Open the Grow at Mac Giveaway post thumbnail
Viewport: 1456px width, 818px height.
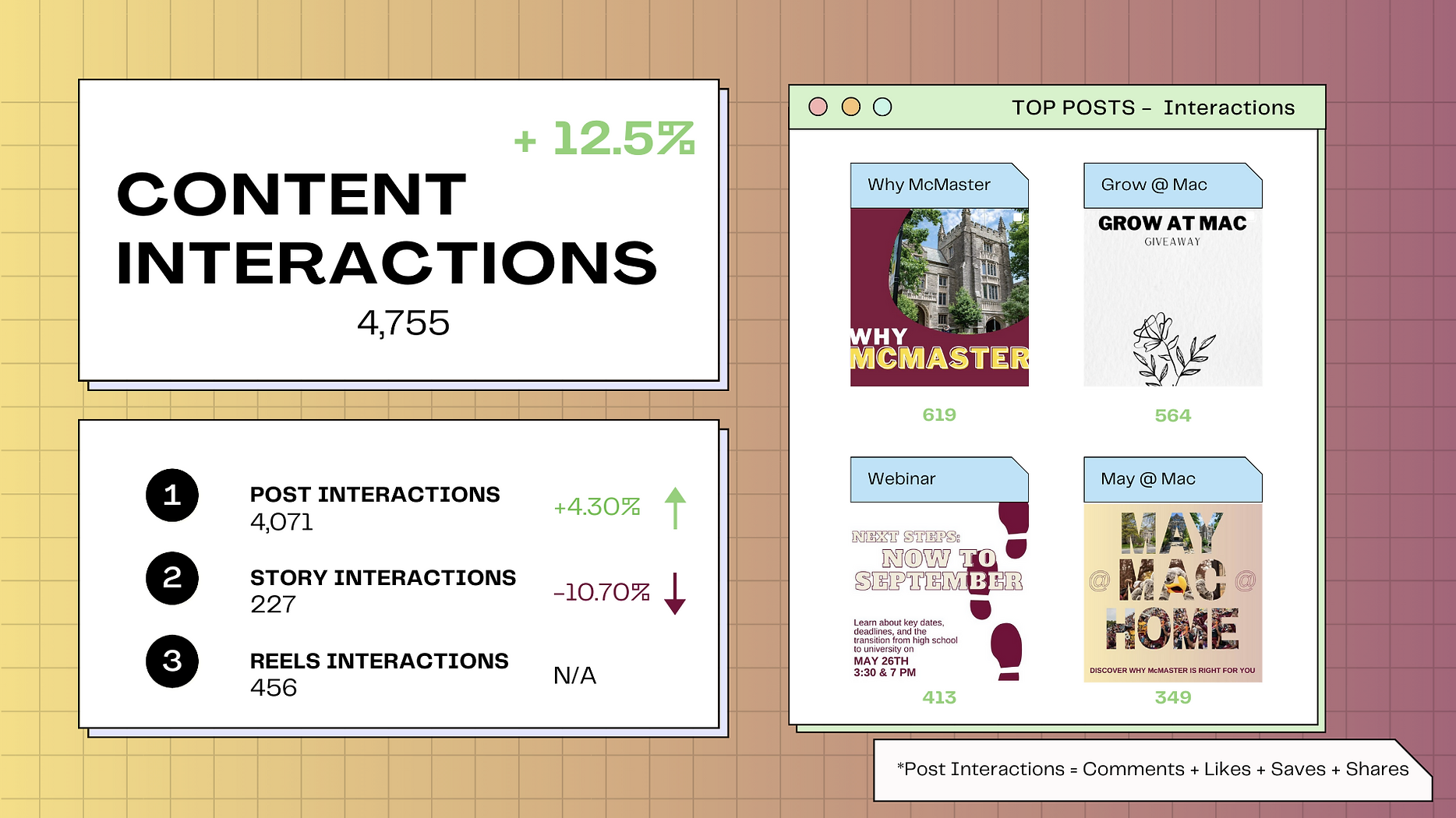1173,298
